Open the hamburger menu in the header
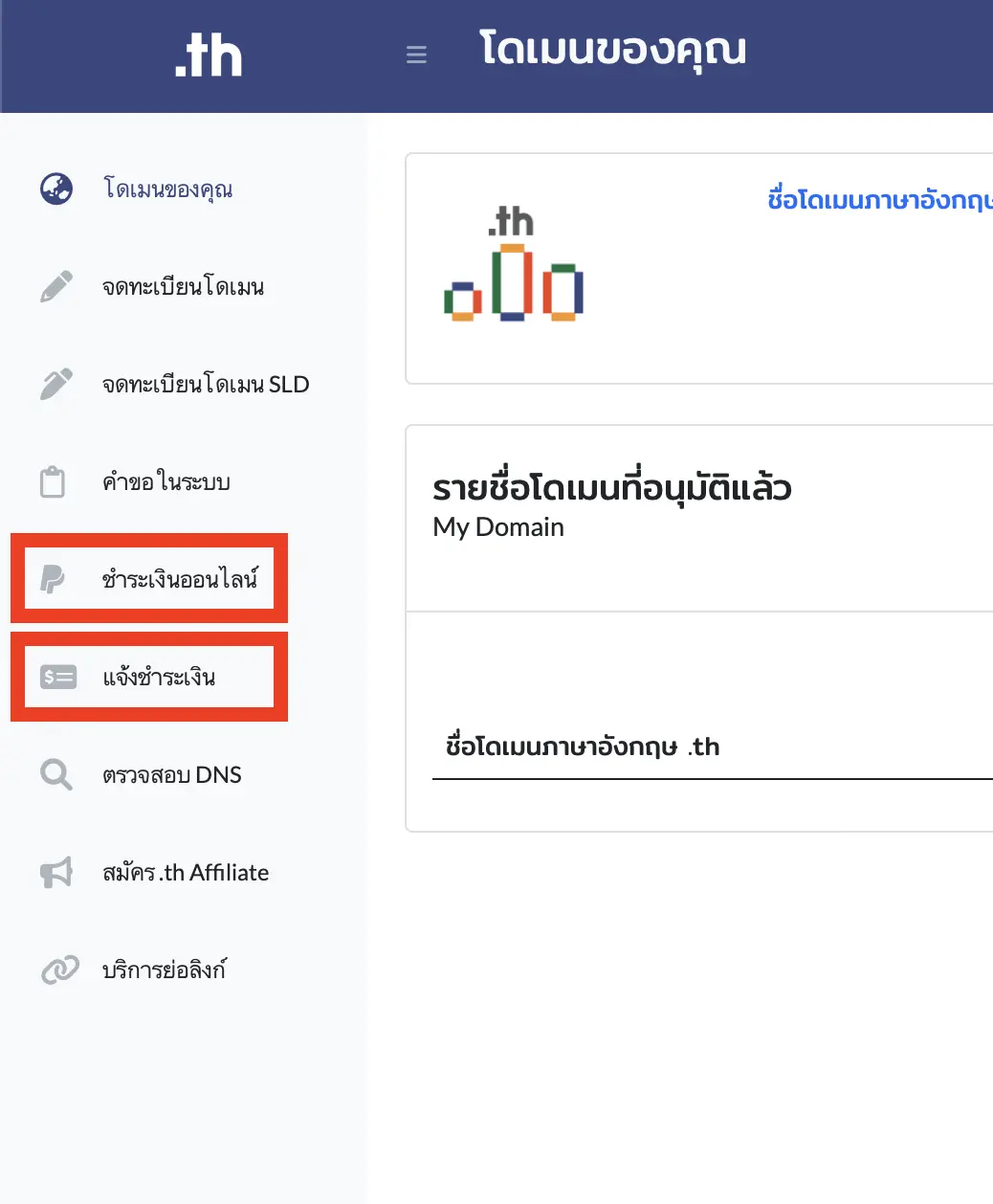 click(x=416, y=55)
